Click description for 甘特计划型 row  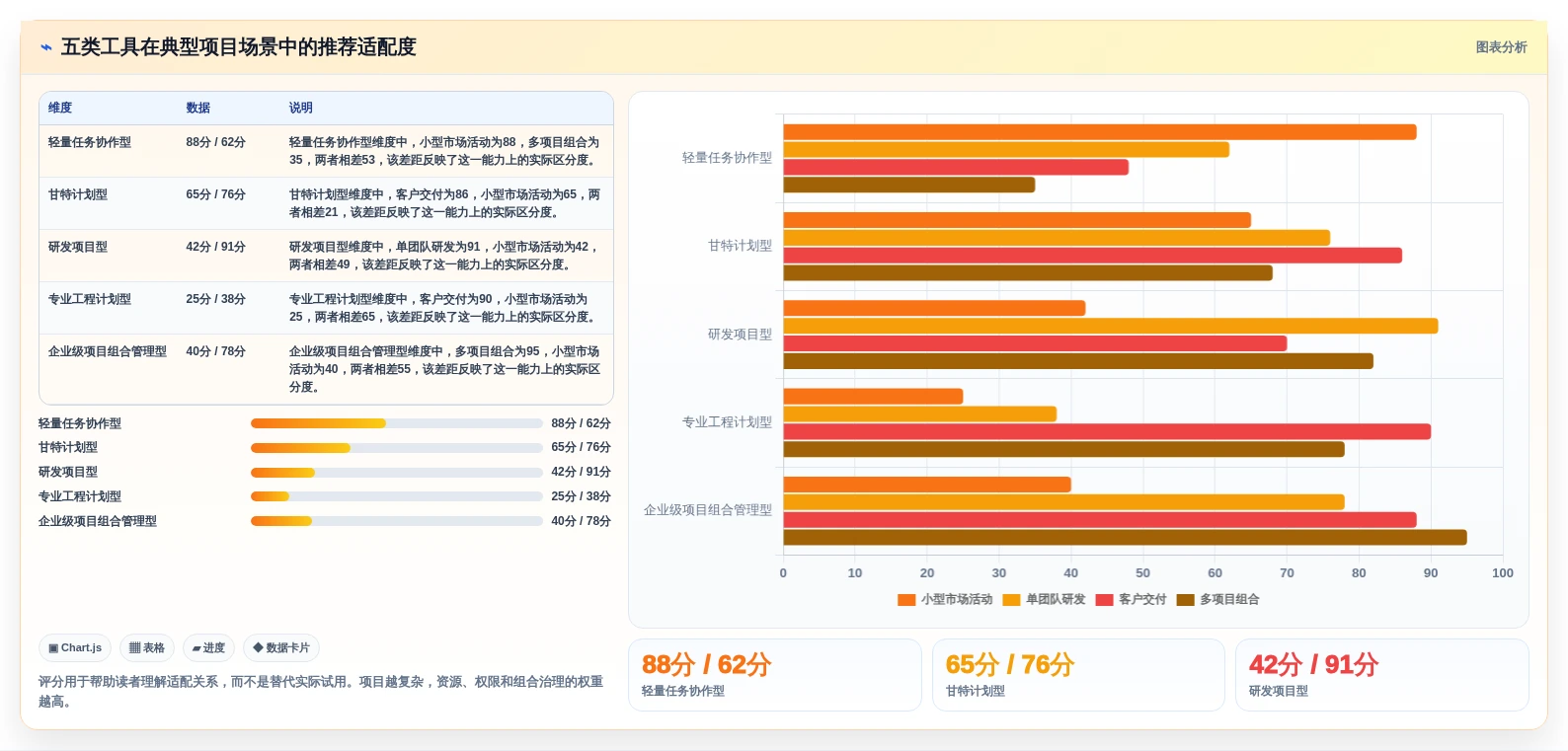pos(444,203)
